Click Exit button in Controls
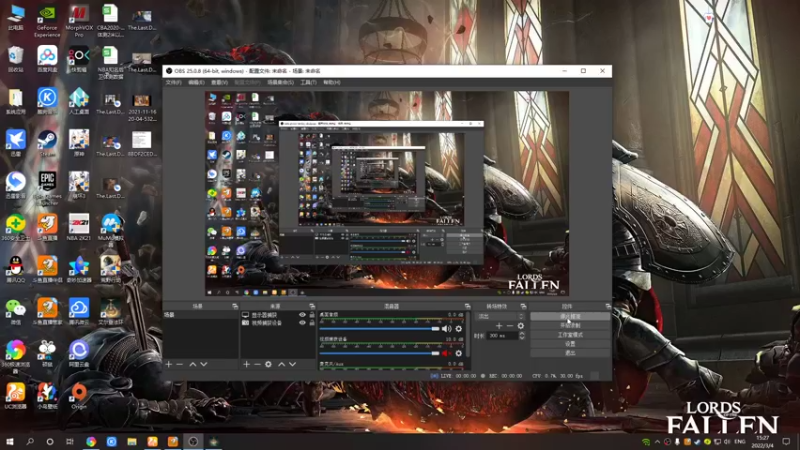Screen dimensions: 800x450 570,353
